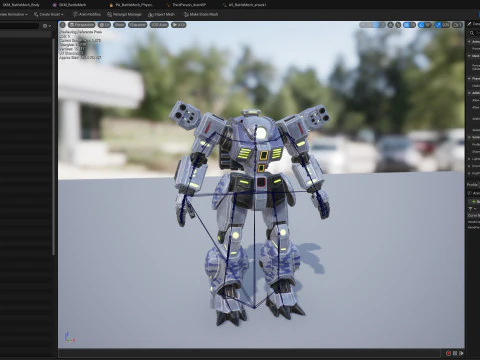Open the Character viewport menu
The height and width of the screenshot is (360, 480).
click(137, 25)
